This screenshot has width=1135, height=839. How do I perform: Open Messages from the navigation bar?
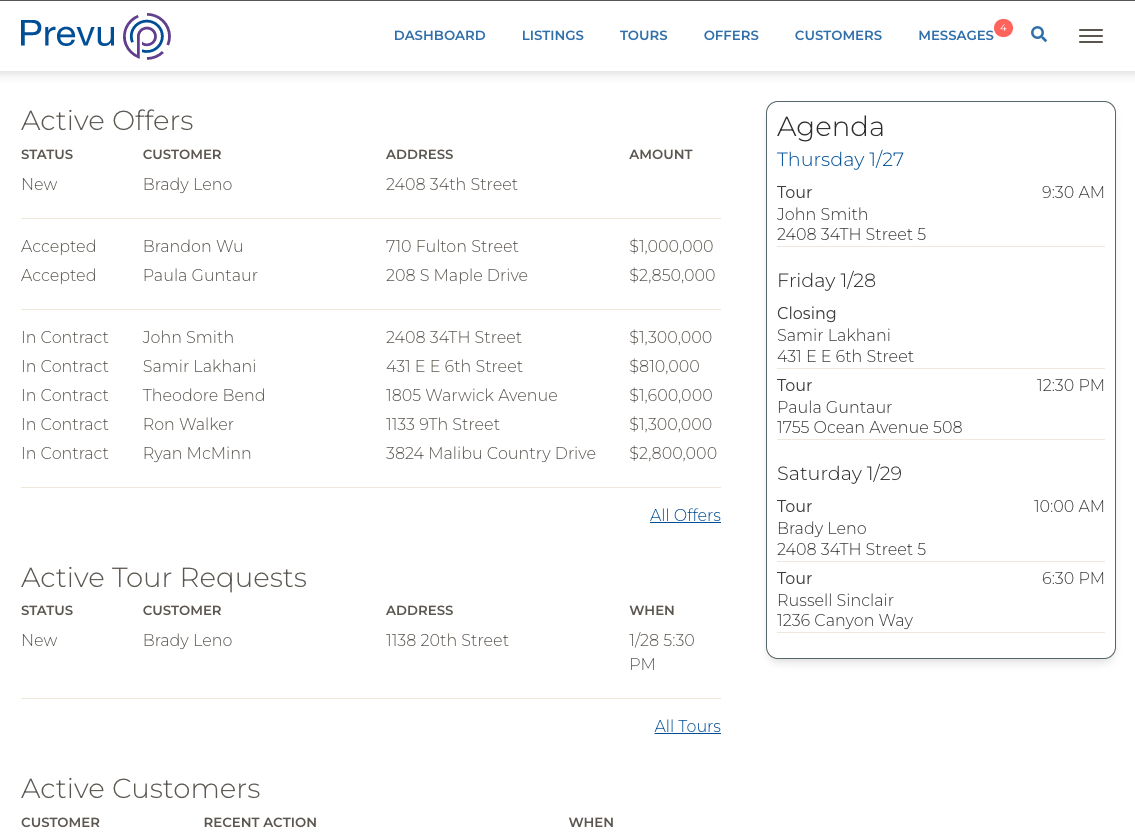[956, 35]
